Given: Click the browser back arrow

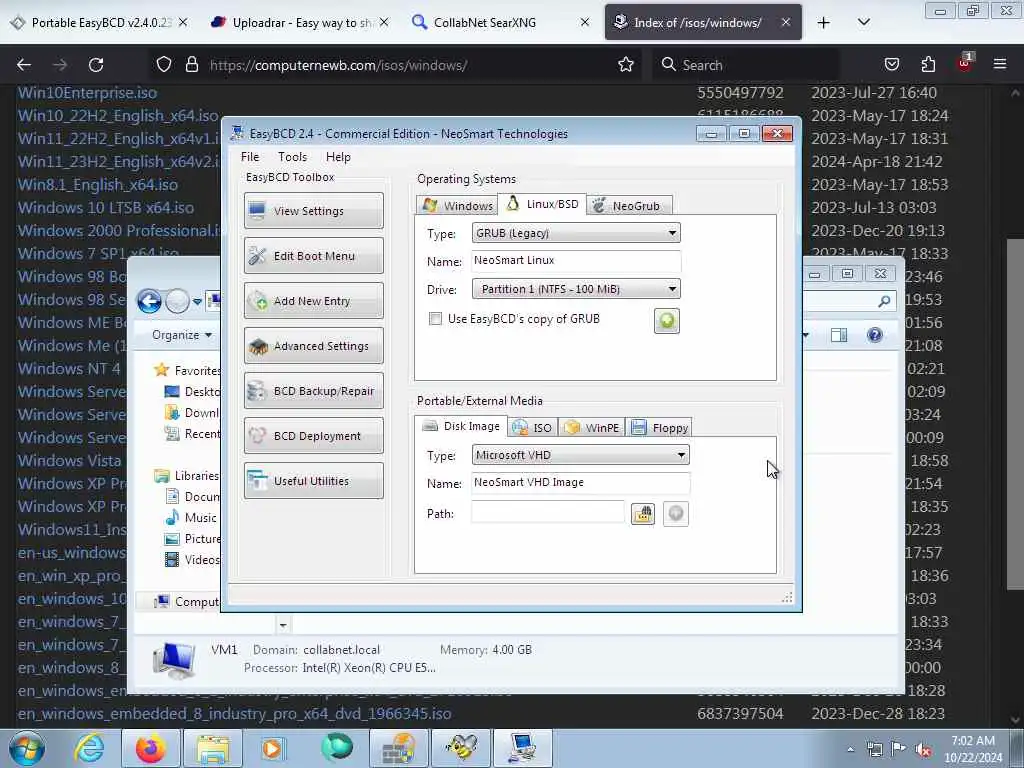Looking at the screenshot, I should 24,65.
